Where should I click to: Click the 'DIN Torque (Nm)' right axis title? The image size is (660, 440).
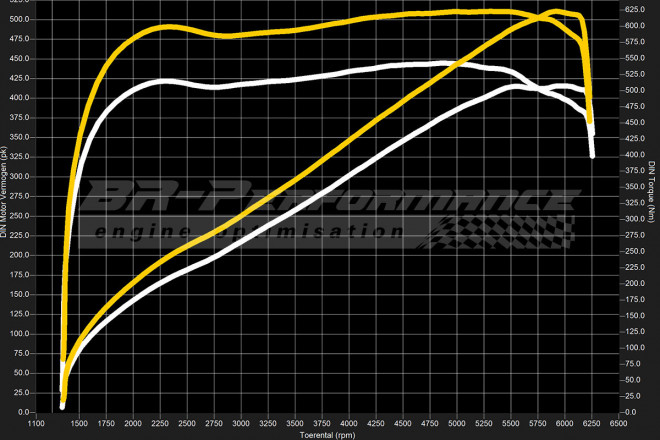(x=651, y=190)
